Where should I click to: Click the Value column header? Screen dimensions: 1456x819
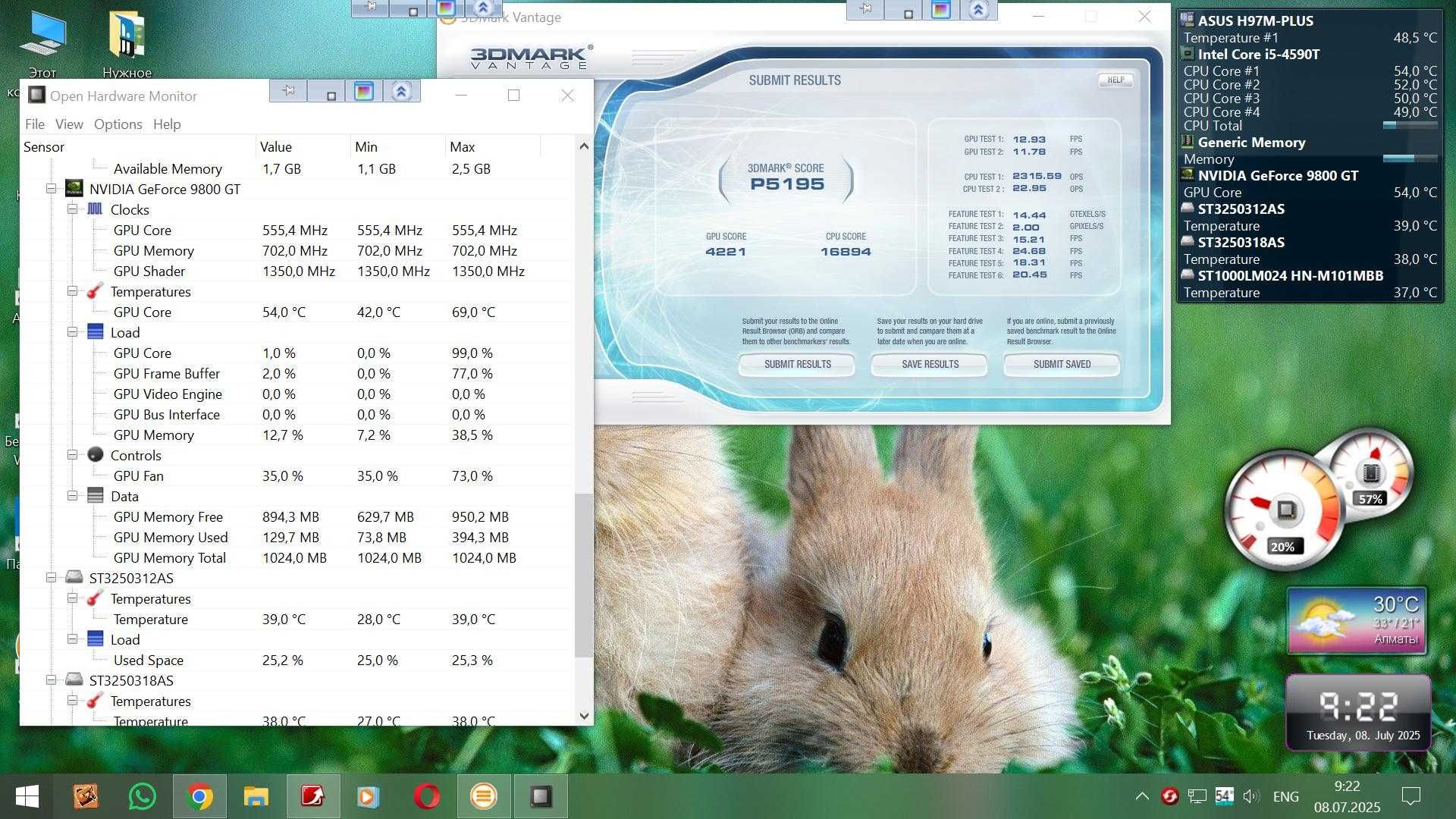303,146
